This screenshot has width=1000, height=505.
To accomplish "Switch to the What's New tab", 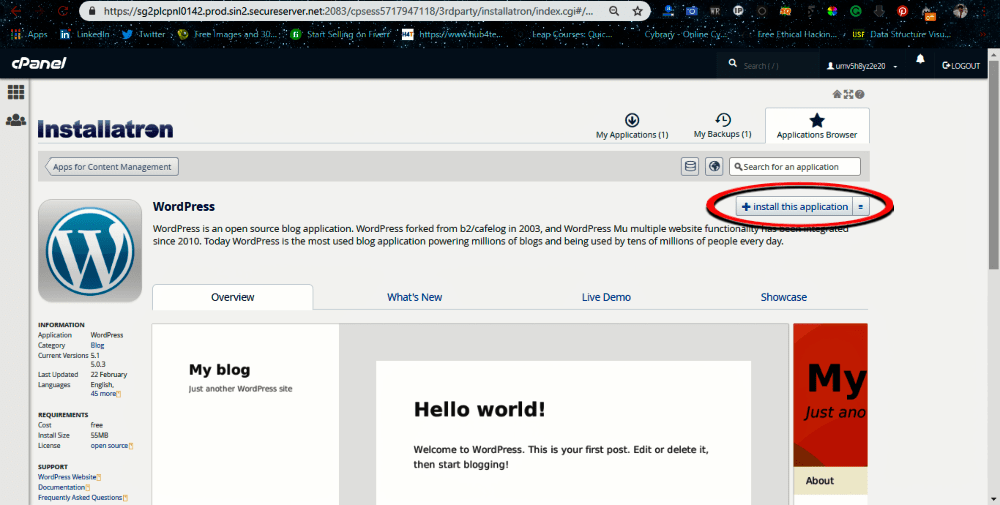I will pyautogui.click(x=415, y=297).
